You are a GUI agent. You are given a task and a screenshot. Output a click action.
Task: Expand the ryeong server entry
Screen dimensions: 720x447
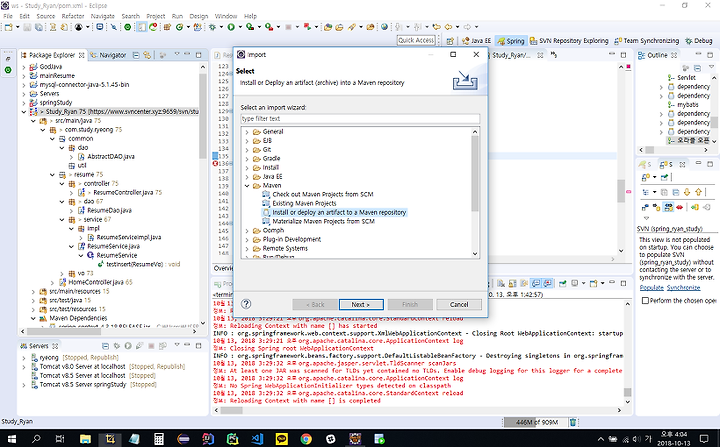(24, 358)
